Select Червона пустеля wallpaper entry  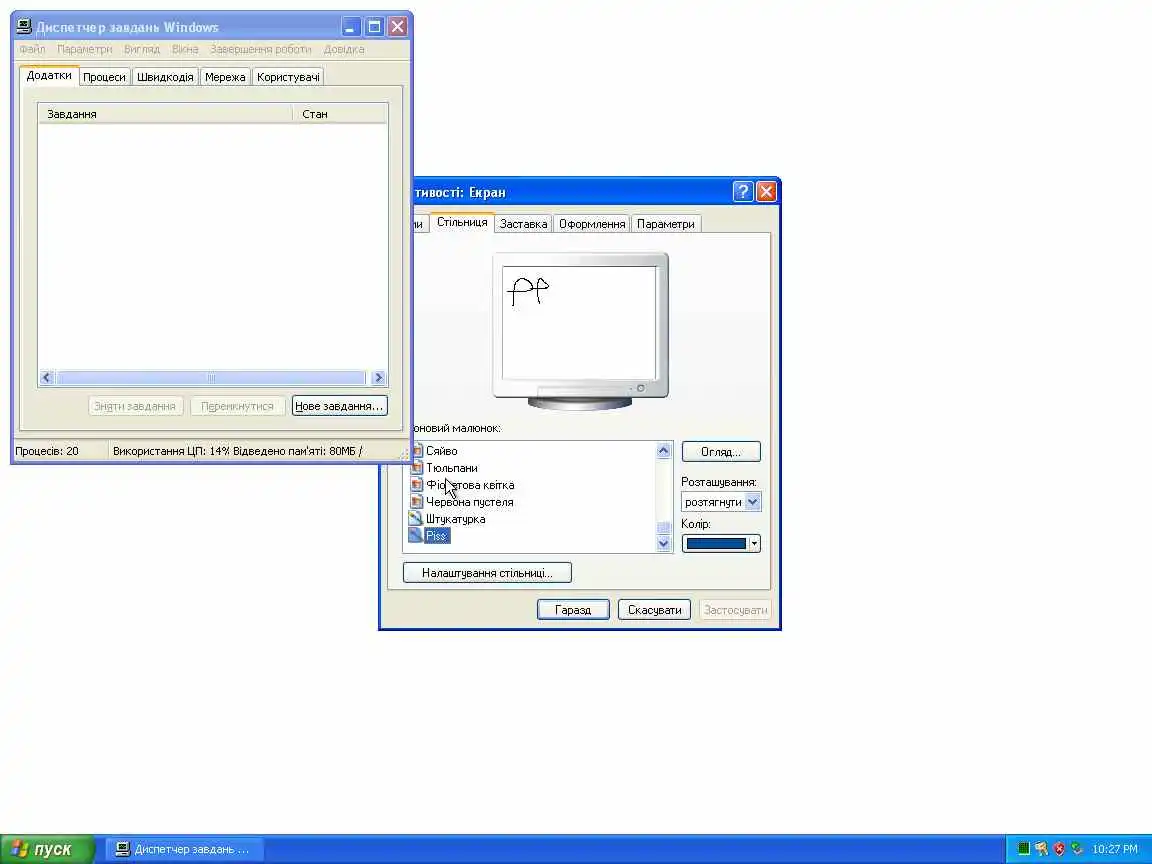[x=469, y=502]
